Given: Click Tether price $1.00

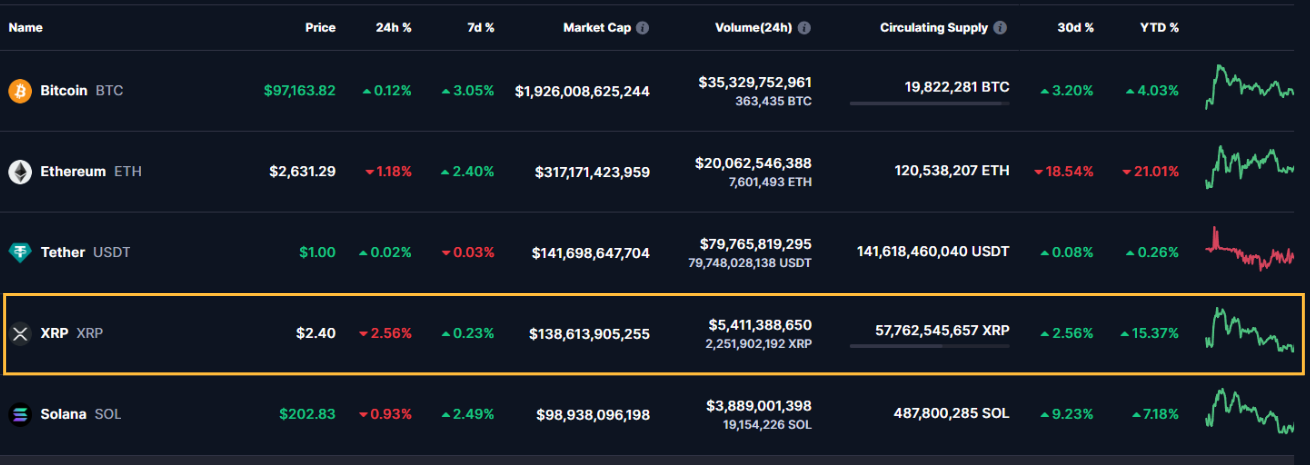Looking at the screenshot, I should 317,252.
